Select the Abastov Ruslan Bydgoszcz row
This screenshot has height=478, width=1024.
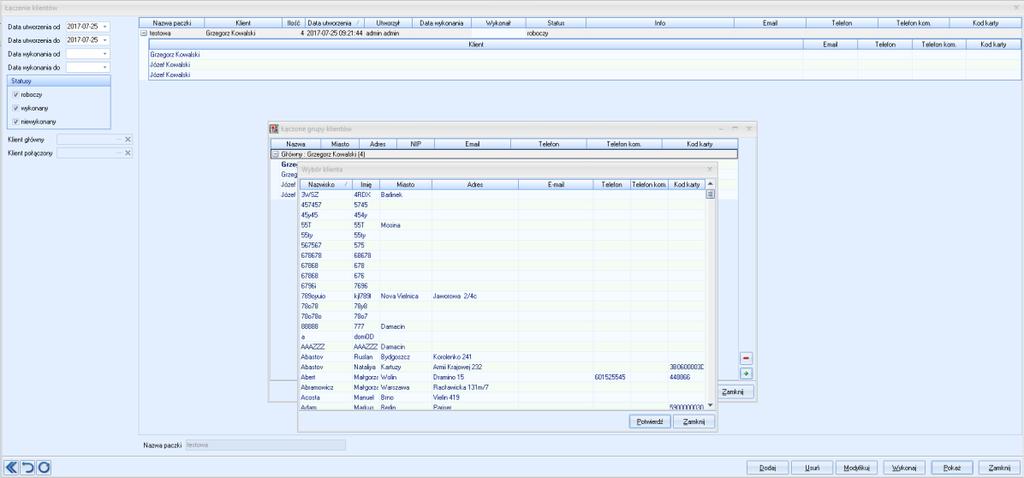[x=502, y=357]
